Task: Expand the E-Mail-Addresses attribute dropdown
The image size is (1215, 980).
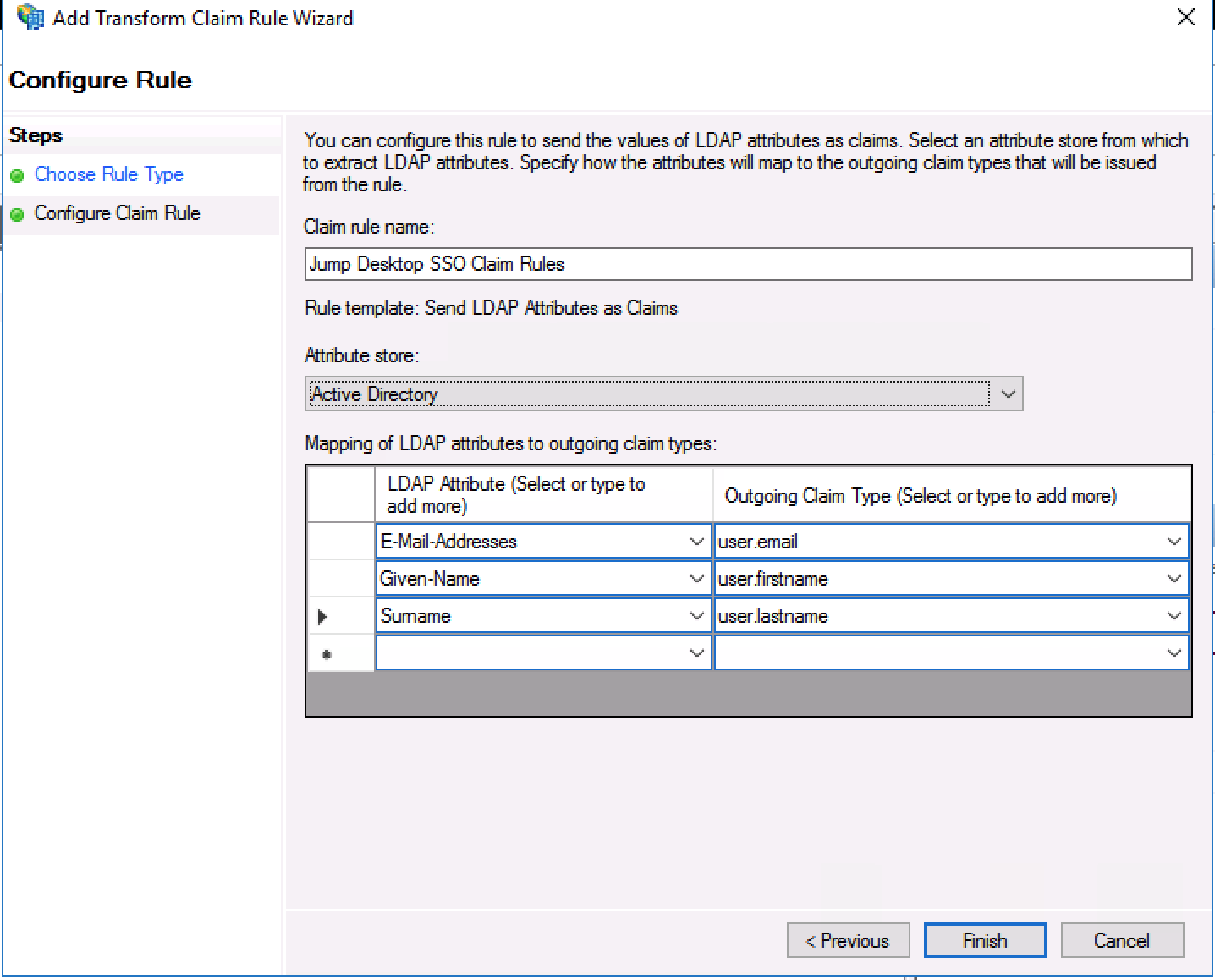Action: [697, 541]
